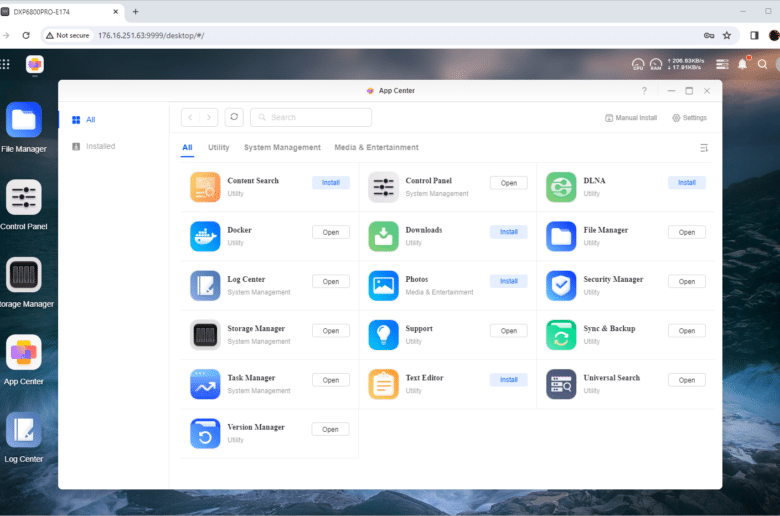
Task: Open Docker via its Open button
Action: 331,232
